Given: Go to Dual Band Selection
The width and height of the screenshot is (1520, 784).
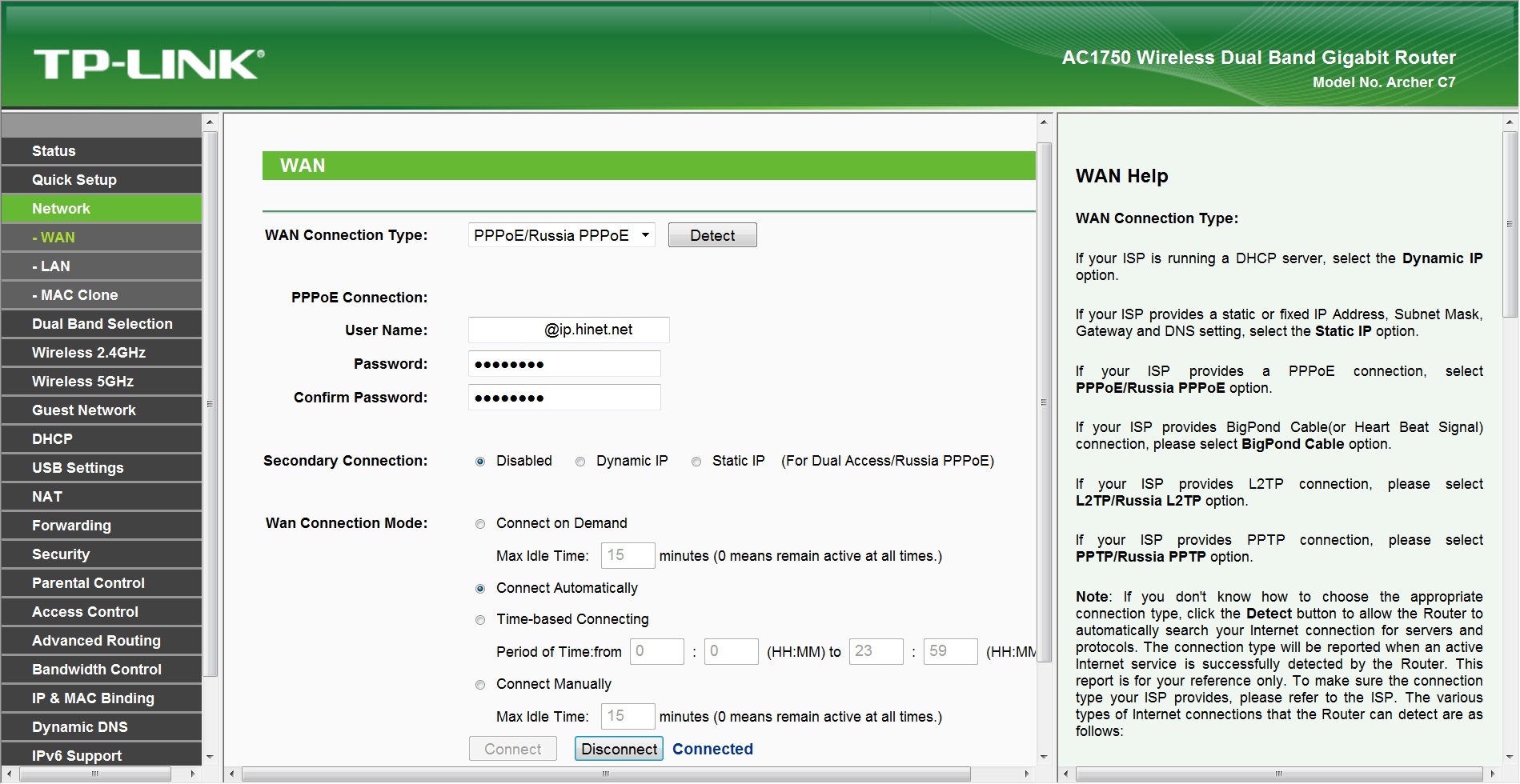Looking at the screenshot, I should point(102,324).
